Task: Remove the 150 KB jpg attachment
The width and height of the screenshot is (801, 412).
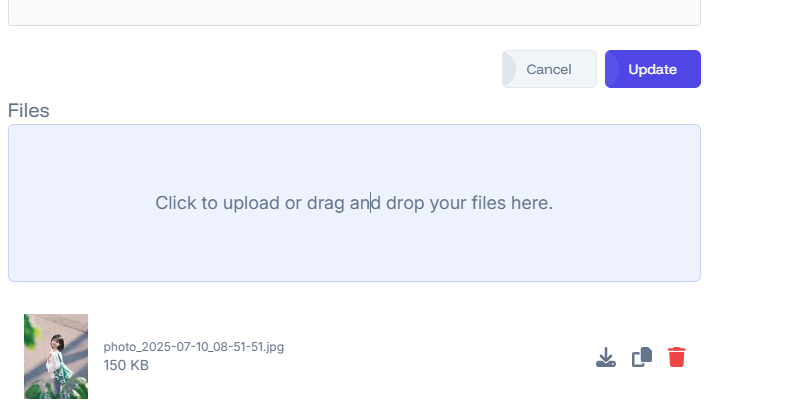Action: click(x=676, y=357)
